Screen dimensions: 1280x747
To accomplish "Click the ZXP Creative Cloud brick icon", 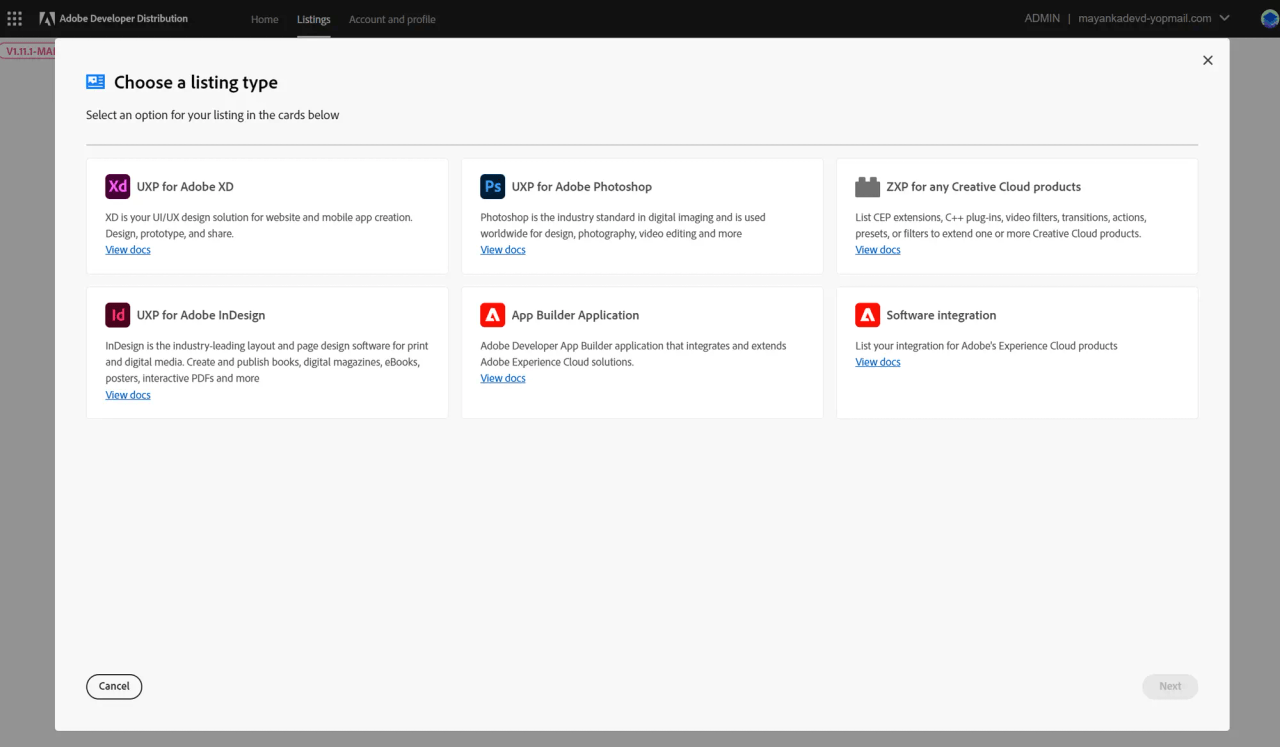I will click(x=867, y=187).
